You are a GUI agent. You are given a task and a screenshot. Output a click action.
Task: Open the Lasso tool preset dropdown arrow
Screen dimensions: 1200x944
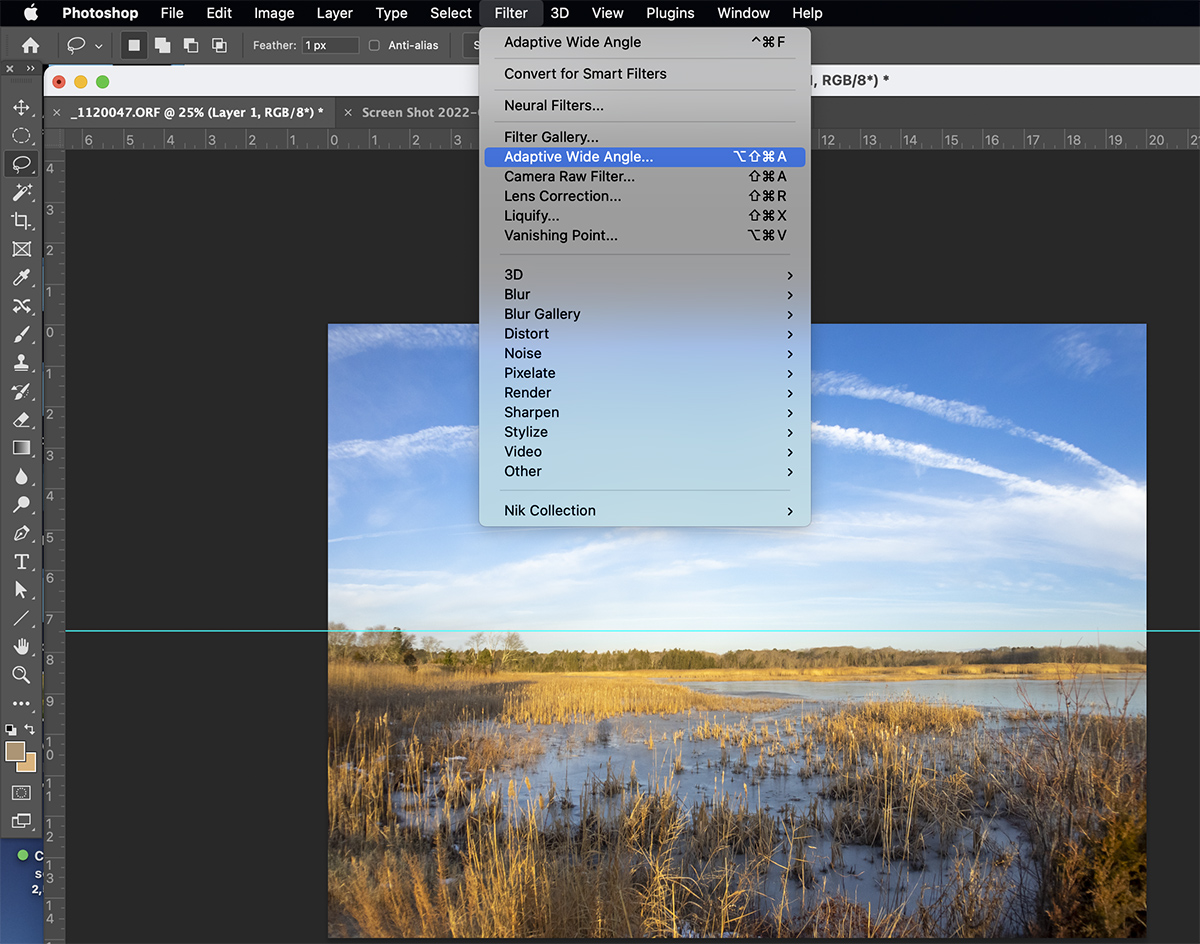click(x=98, y=46)
